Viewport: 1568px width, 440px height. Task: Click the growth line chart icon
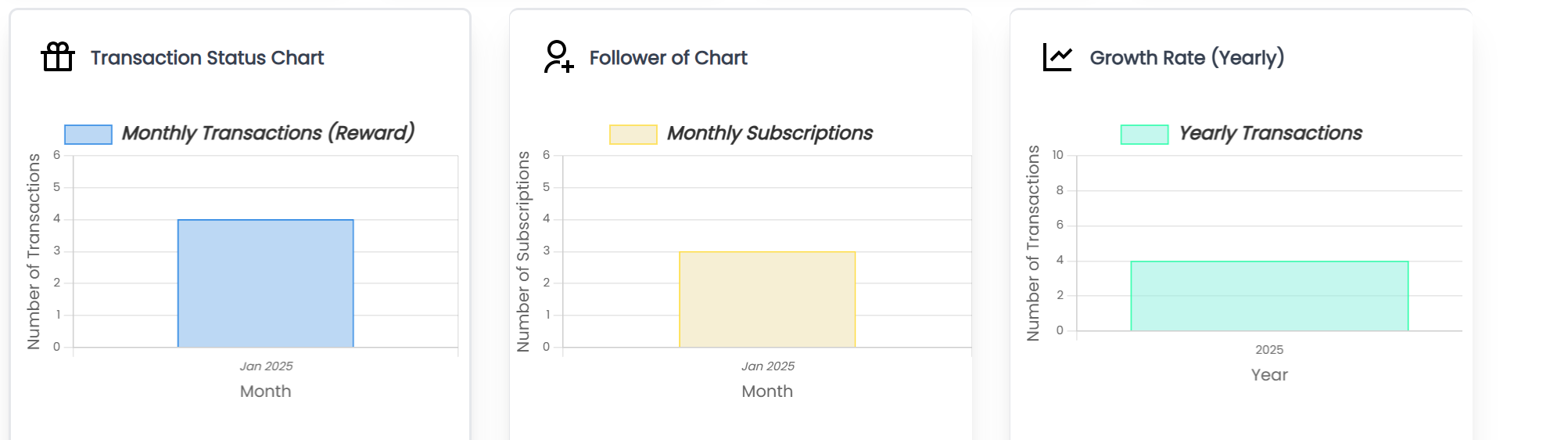(x=1057, y=57)
